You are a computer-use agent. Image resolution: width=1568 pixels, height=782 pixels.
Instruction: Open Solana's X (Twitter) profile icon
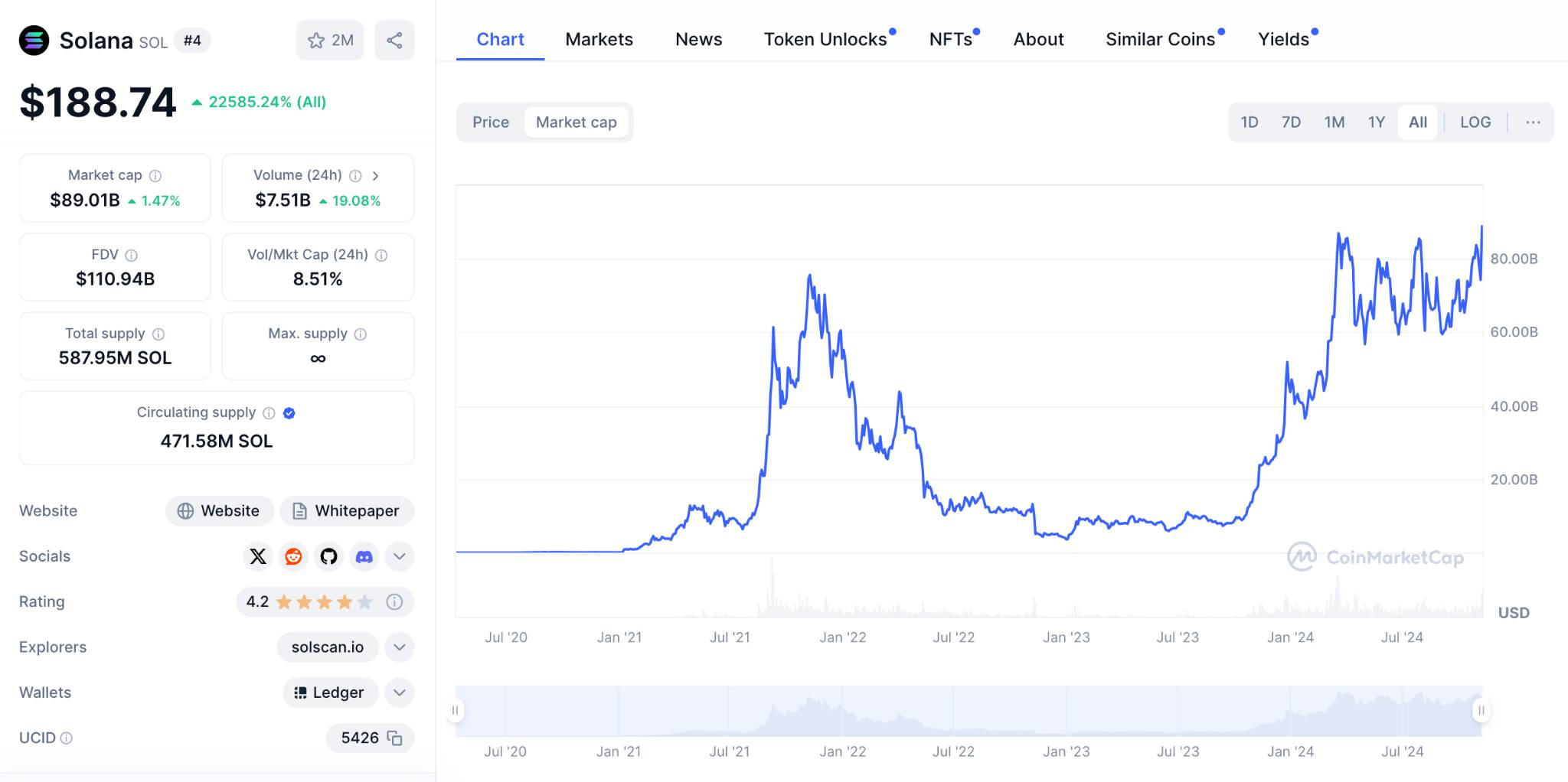258,556
